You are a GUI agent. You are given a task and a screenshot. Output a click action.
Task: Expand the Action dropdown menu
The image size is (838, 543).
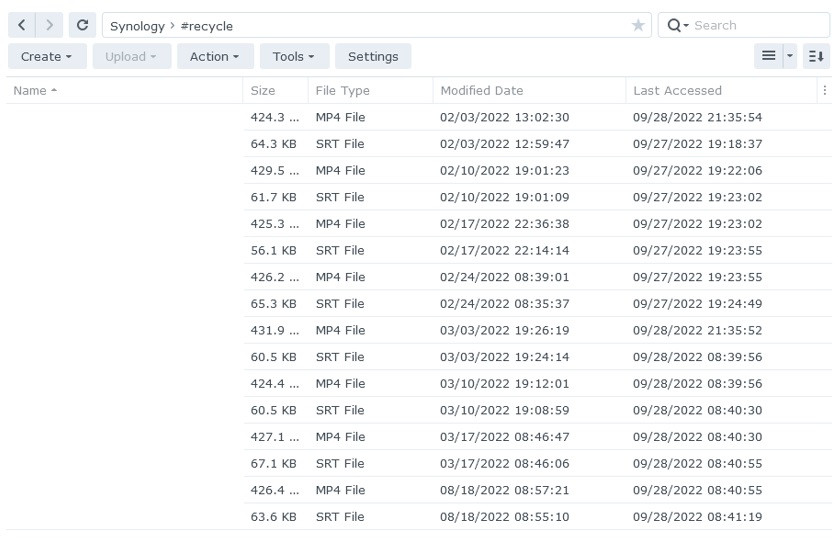click(x=214, y=56)
